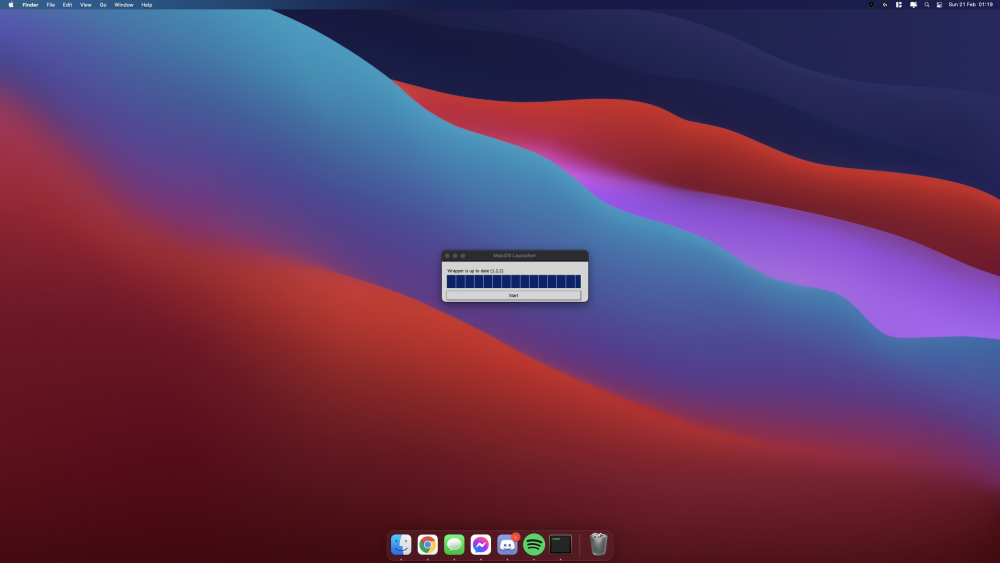The image size is (1000, 563).
Task: Open the Go menu
Action: tap(103, 5)
